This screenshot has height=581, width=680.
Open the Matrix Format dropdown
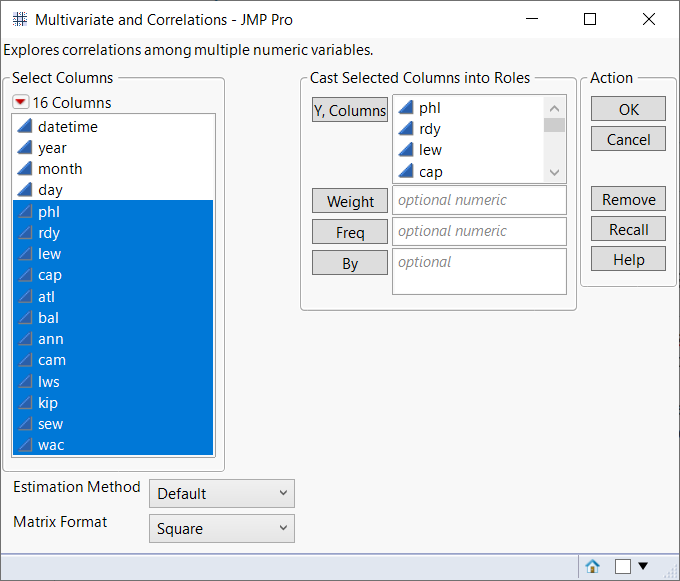tap(221, 529)
